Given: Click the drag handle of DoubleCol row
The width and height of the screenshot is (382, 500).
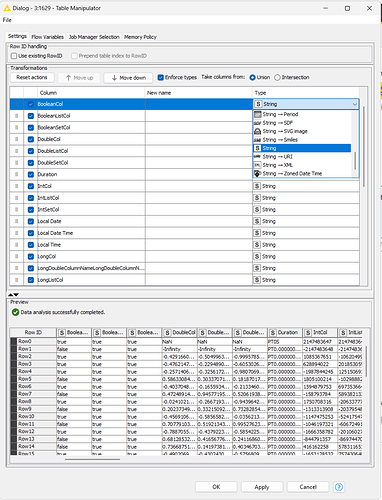Looking at the screenshot, I should coord(16,139).
